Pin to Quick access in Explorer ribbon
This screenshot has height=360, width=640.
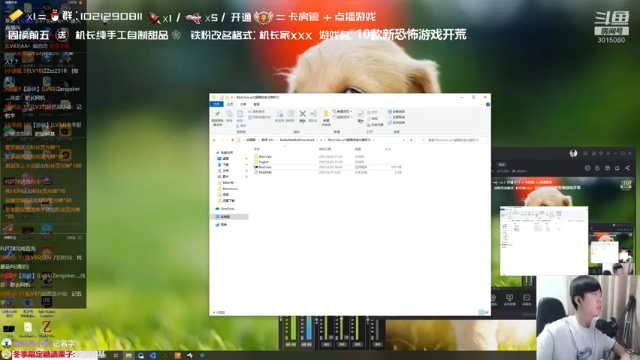pos(217,118)
